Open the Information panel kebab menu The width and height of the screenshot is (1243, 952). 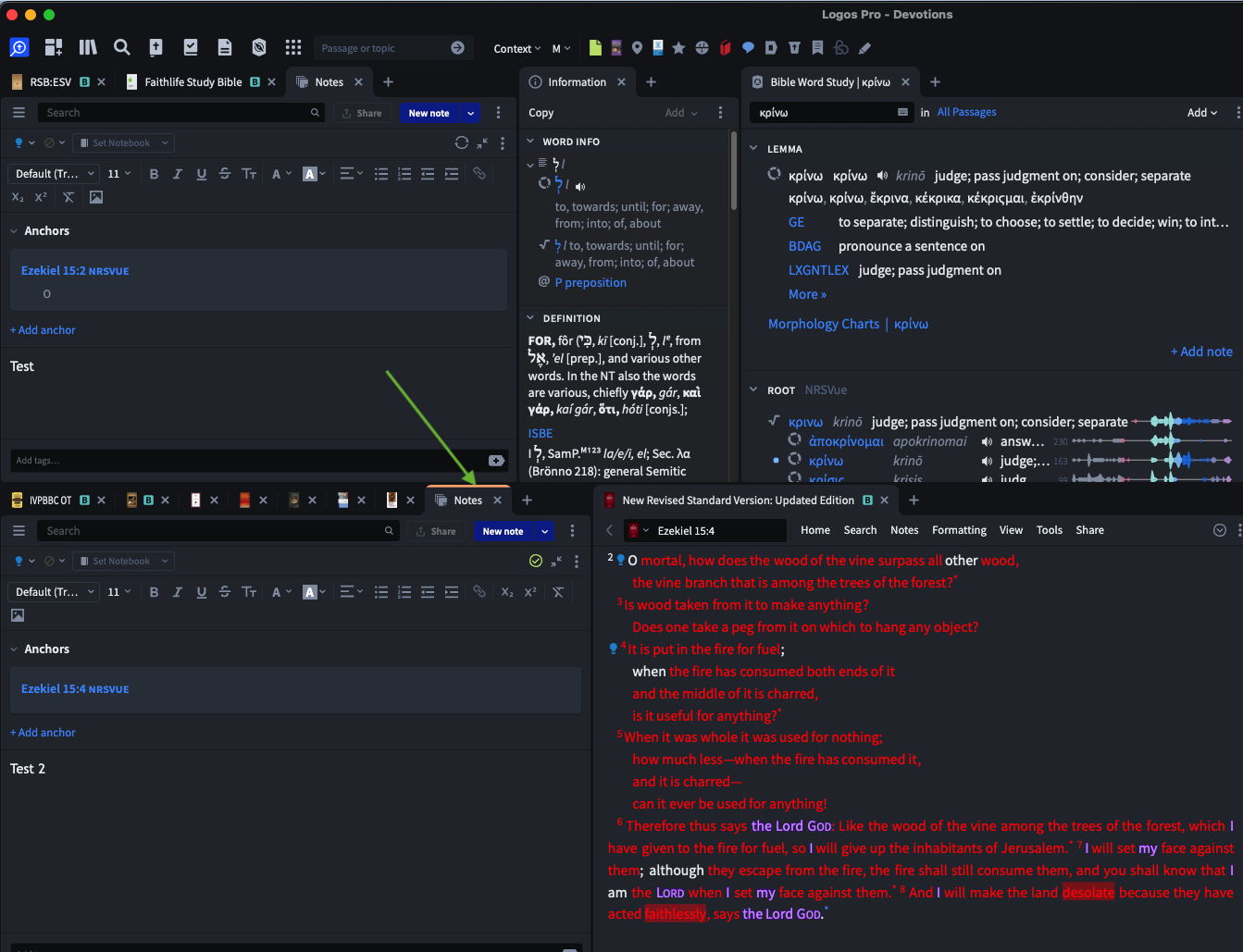(721, 113)
